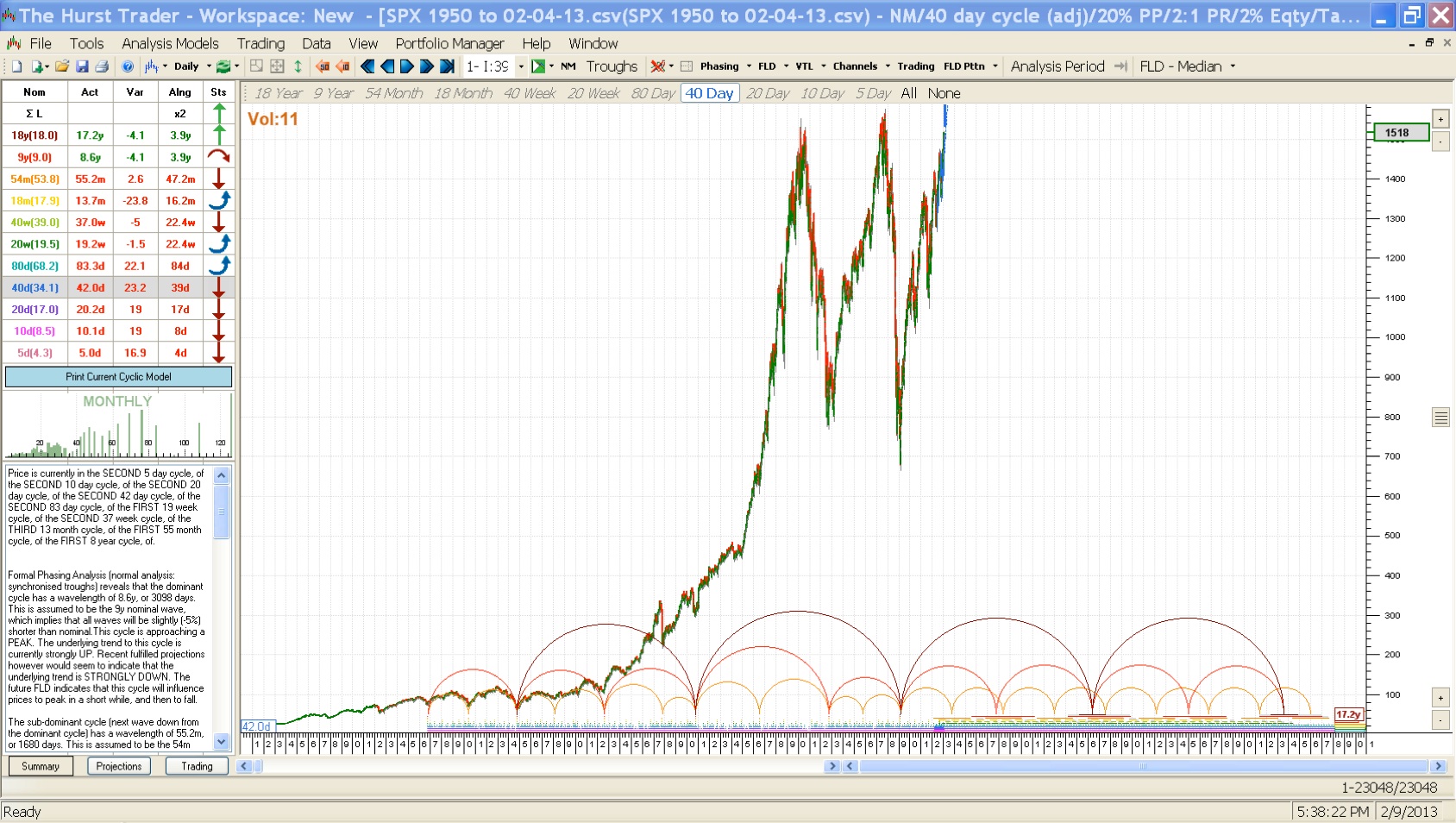This screenshot has width=1456, height=823.
Task: Expand the Daily timeframe dropdown
Action: pos(209,66)
